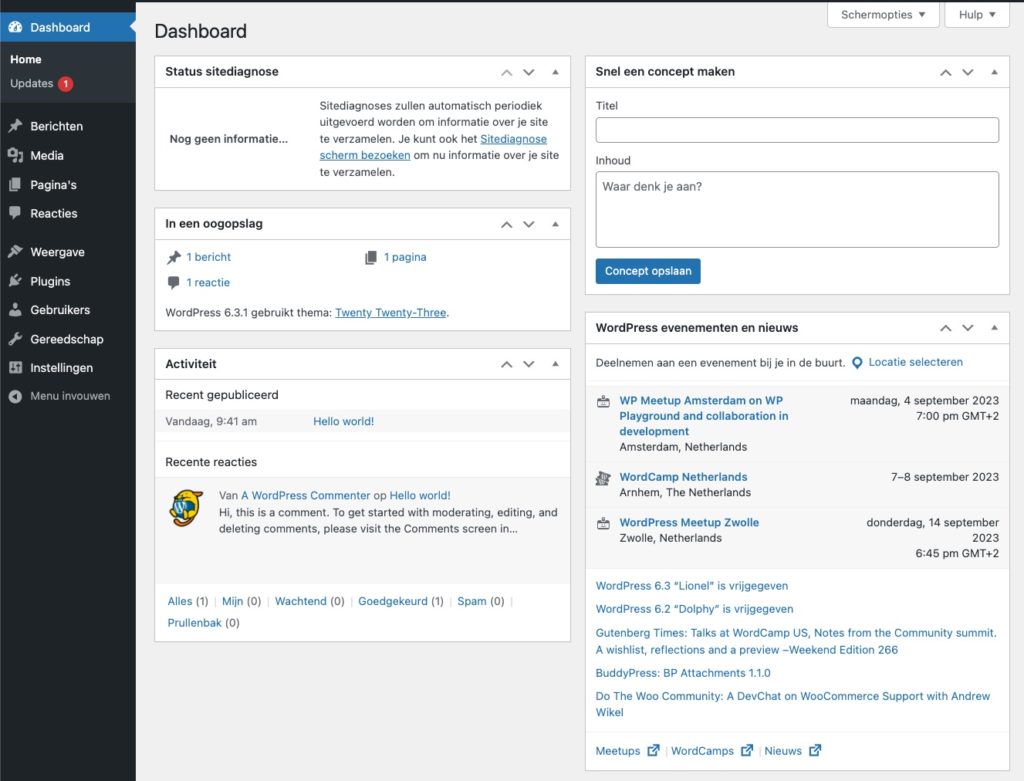The height and width of the screenshot is (781, 1024).
Task: Move In een oogopslag panel down
Action: 529,224
